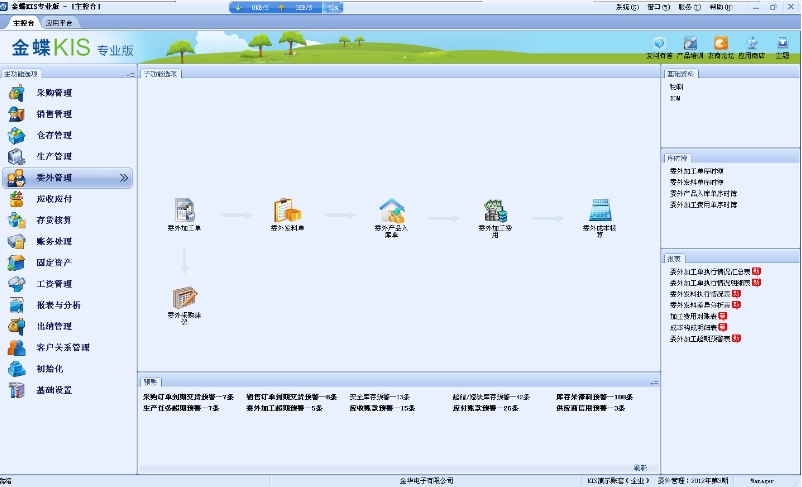The width and height of the screenshot is (802, 487).
Task: Click the 委外产品入库单 house icon
Action: (392, 210)
